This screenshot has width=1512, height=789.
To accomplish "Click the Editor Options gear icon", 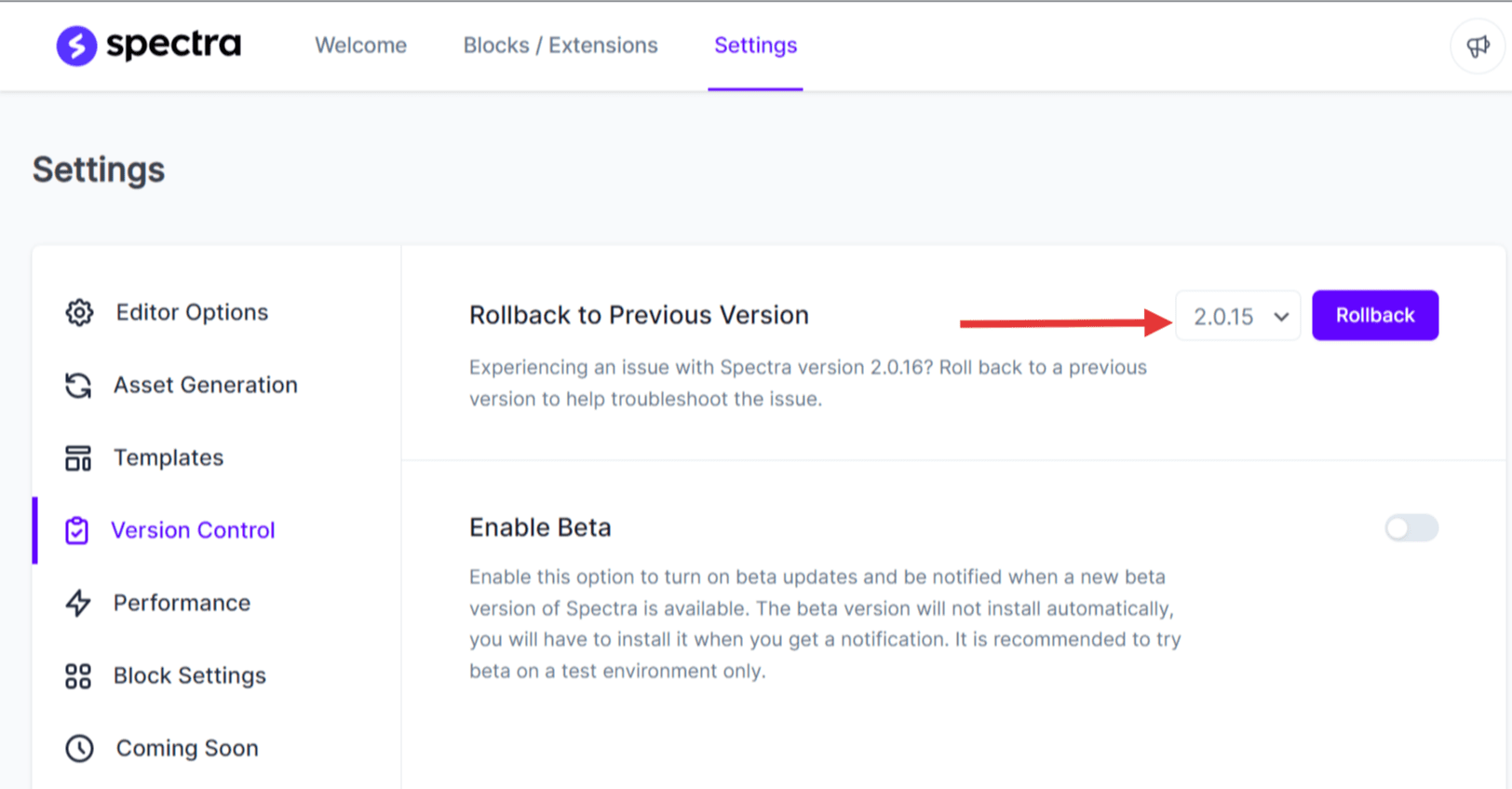I will click(x=79, y=313).
